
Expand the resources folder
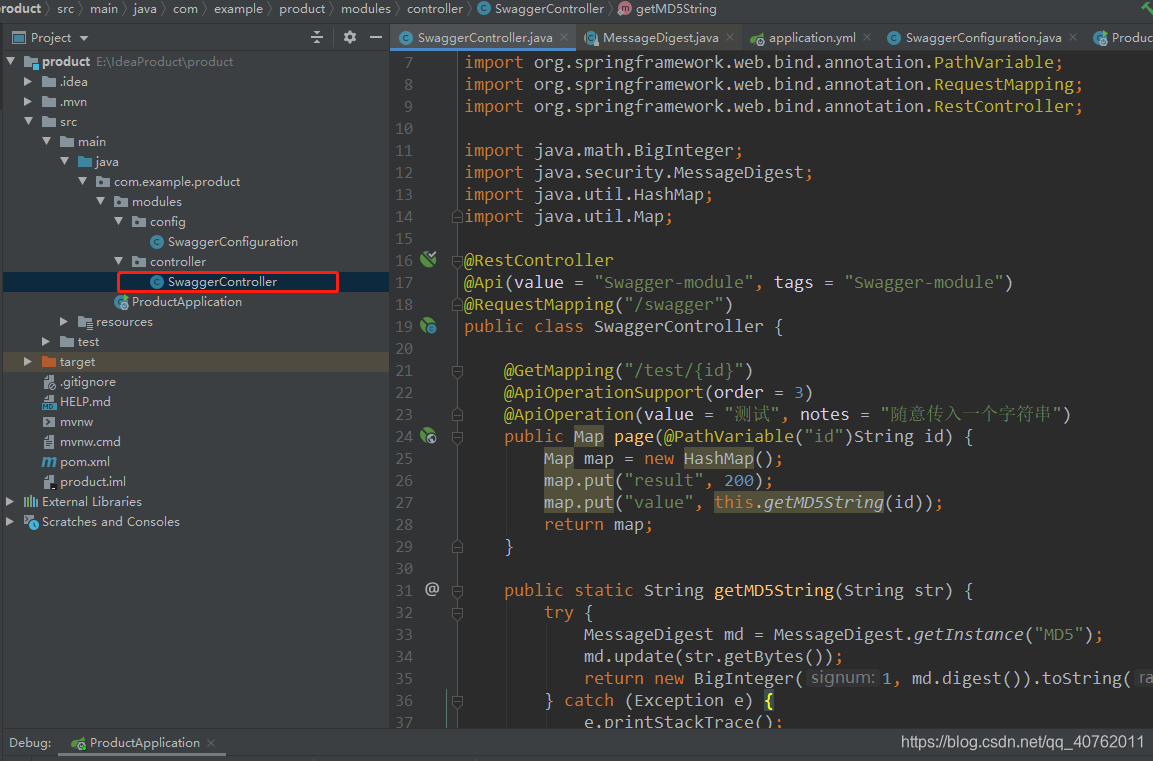pyautogui.click(x=64, y=321)
